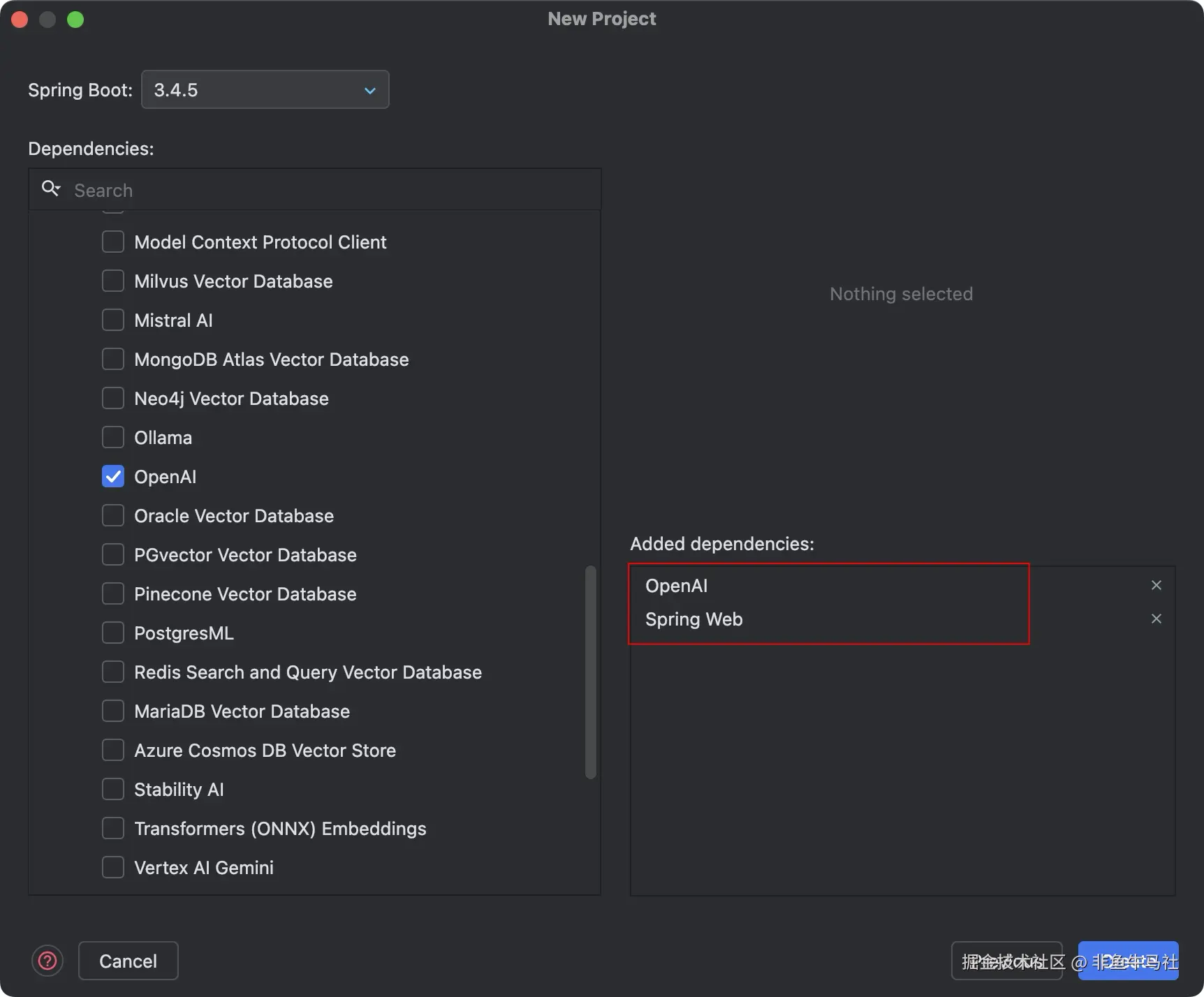This screenshot has width=1204, height=997.
Task: Select Spring Web in Added dependencies list
Action: pos(694,619)
